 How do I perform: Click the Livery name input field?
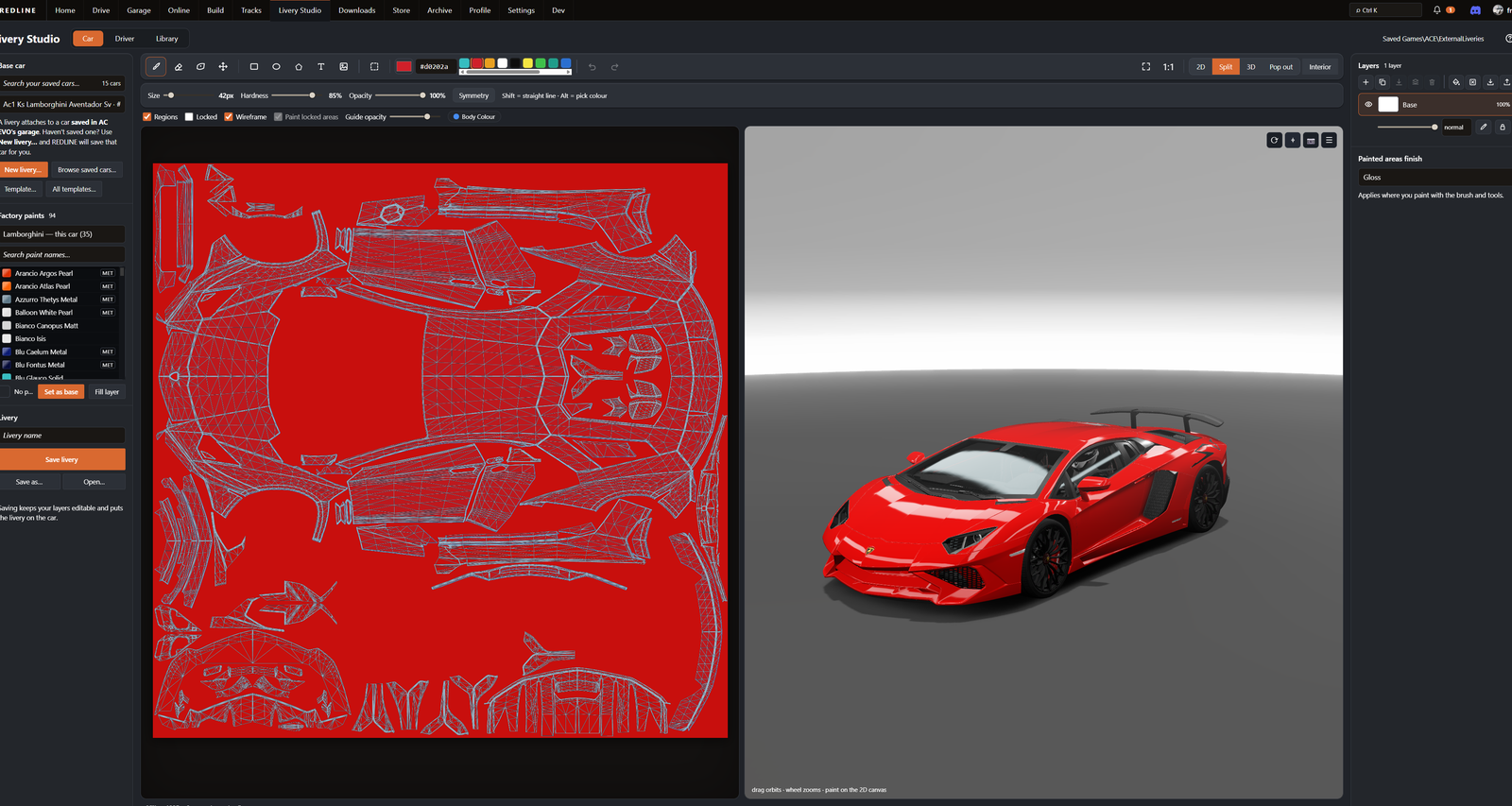[x=62, y=436]
